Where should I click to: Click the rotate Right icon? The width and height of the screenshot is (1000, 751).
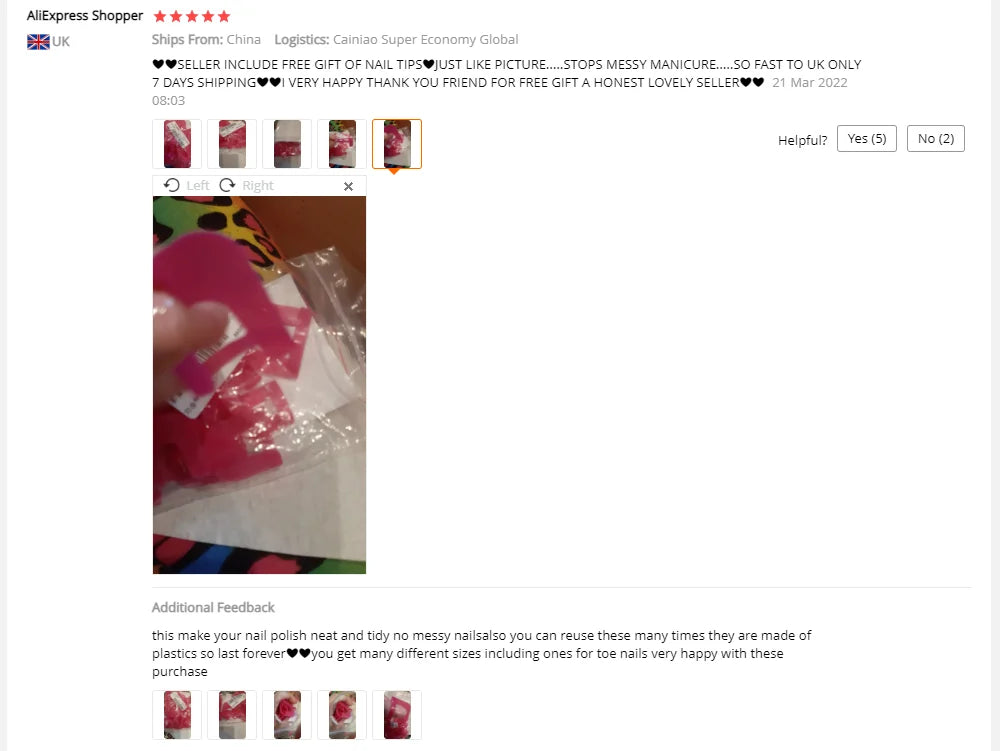[x=227, y=186]
